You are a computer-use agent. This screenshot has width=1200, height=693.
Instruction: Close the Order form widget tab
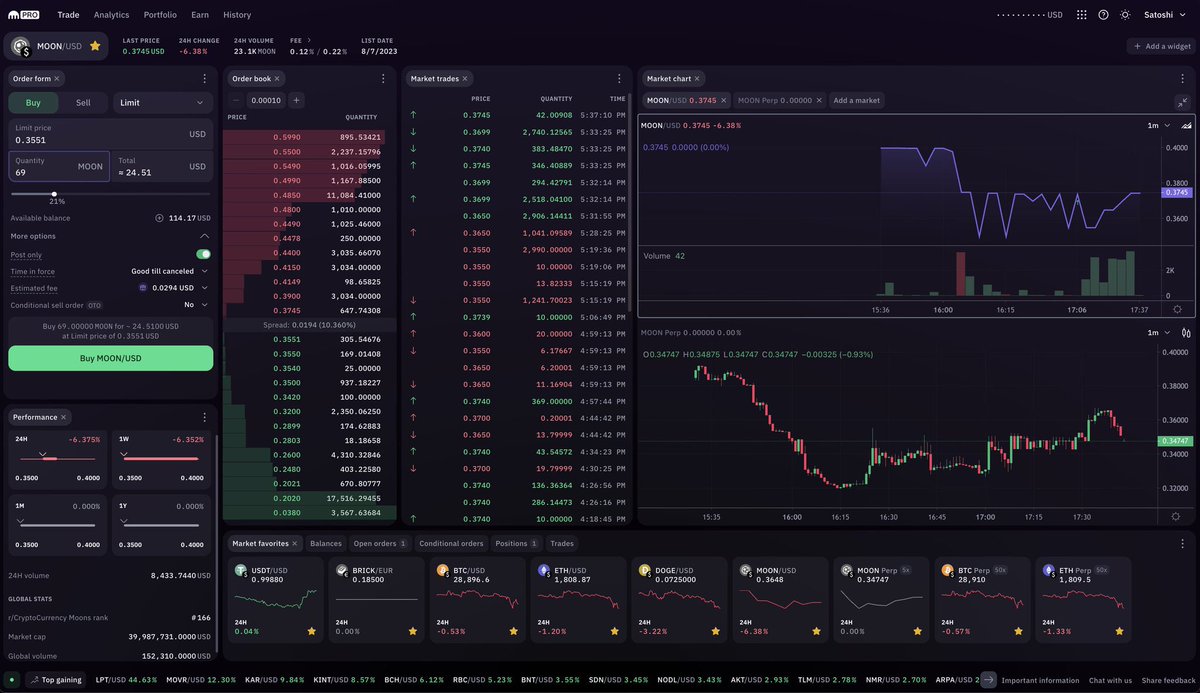[57, 78]
